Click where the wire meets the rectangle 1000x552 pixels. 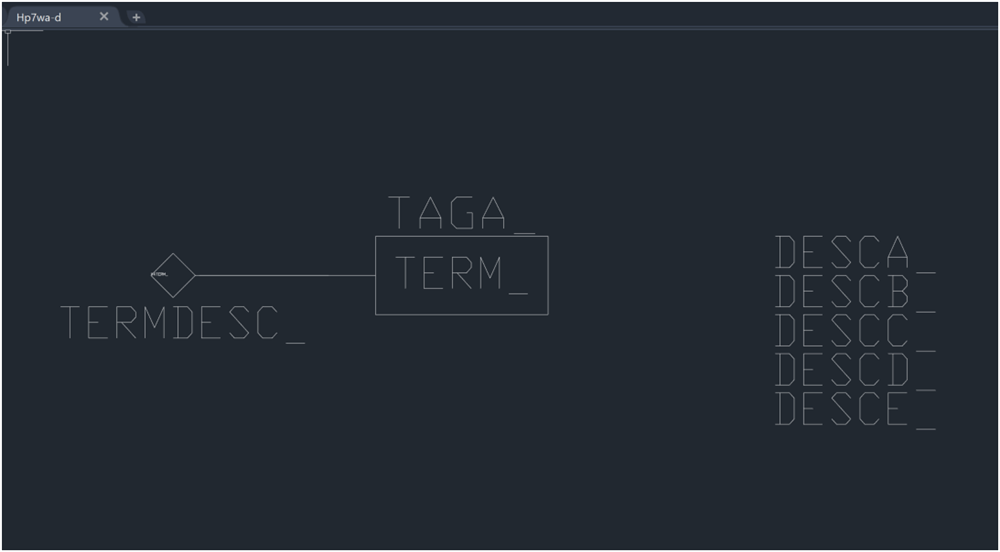point(376,275)
